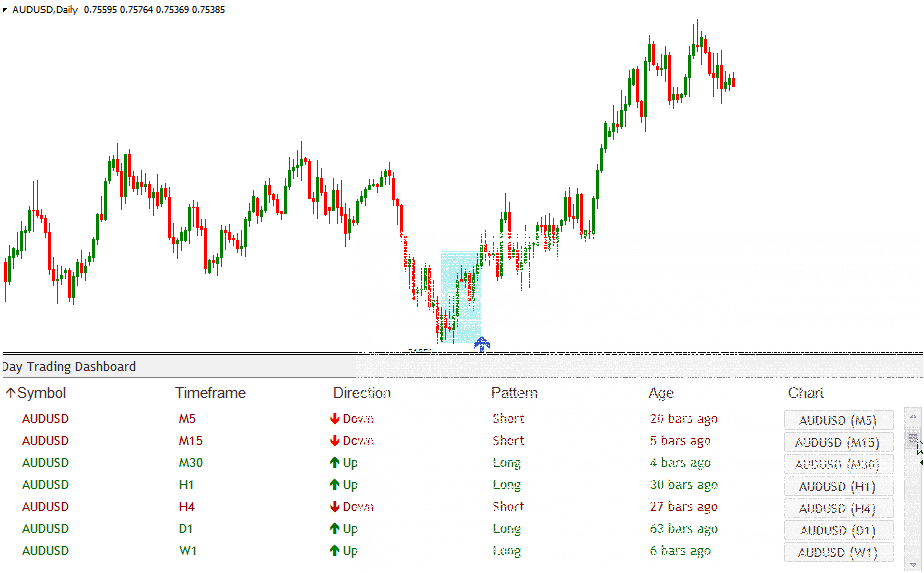The height and width of the screenshot is (573, 924).
Task: Select the blue up arrow signal on chart
Action: click(x=482, y=344)
